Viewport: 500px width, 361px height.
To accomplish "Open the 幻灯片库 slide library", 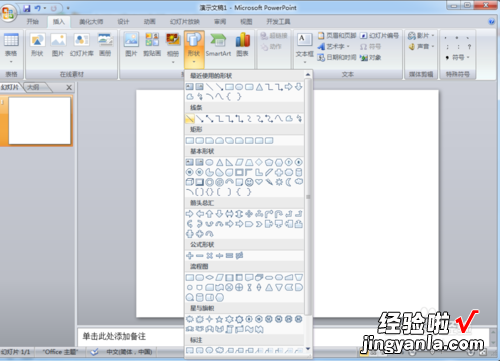I will point(82,44).
